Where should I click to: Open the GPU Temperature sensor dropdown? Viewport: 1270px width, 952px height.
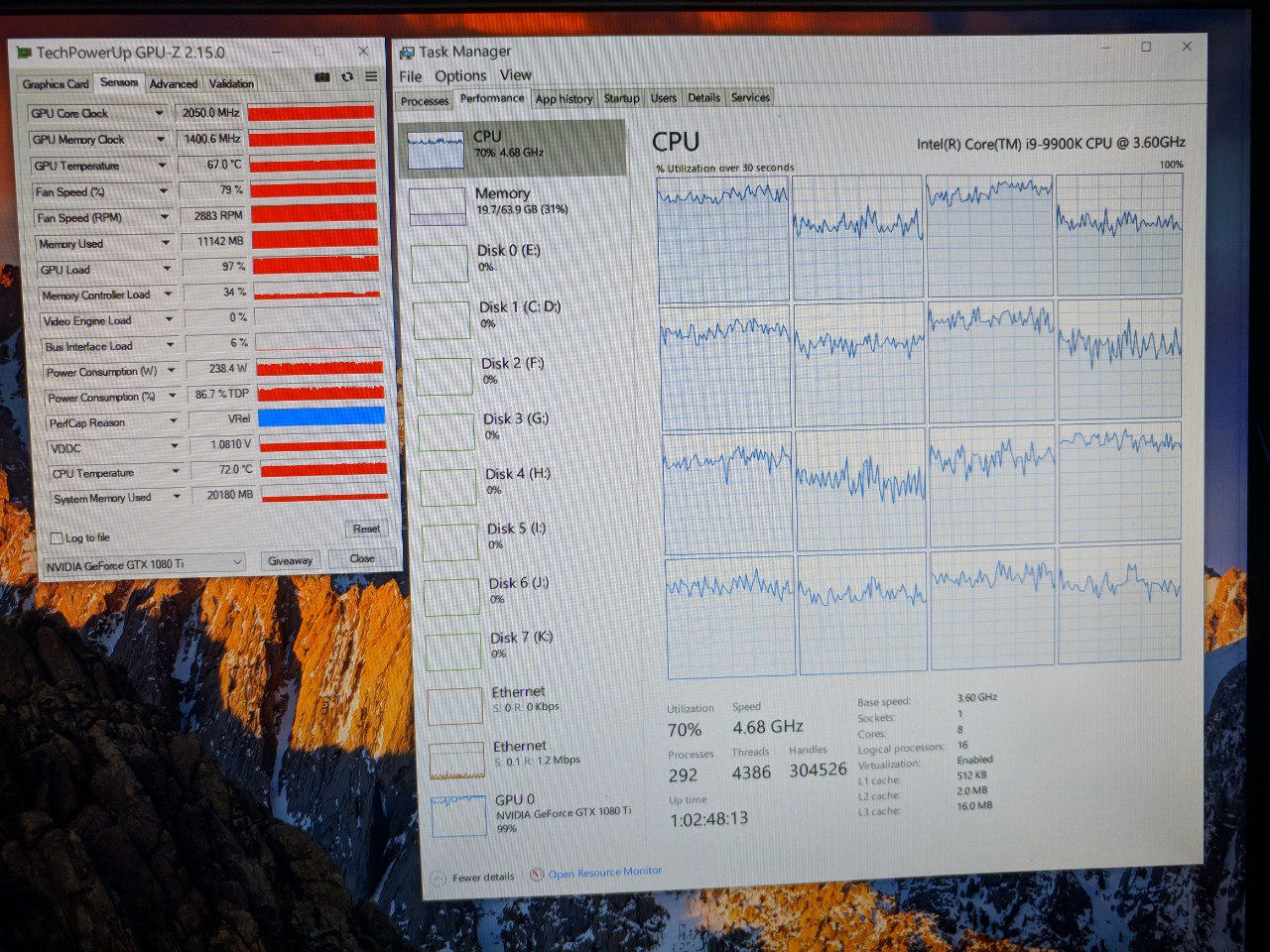pos(162,166)
